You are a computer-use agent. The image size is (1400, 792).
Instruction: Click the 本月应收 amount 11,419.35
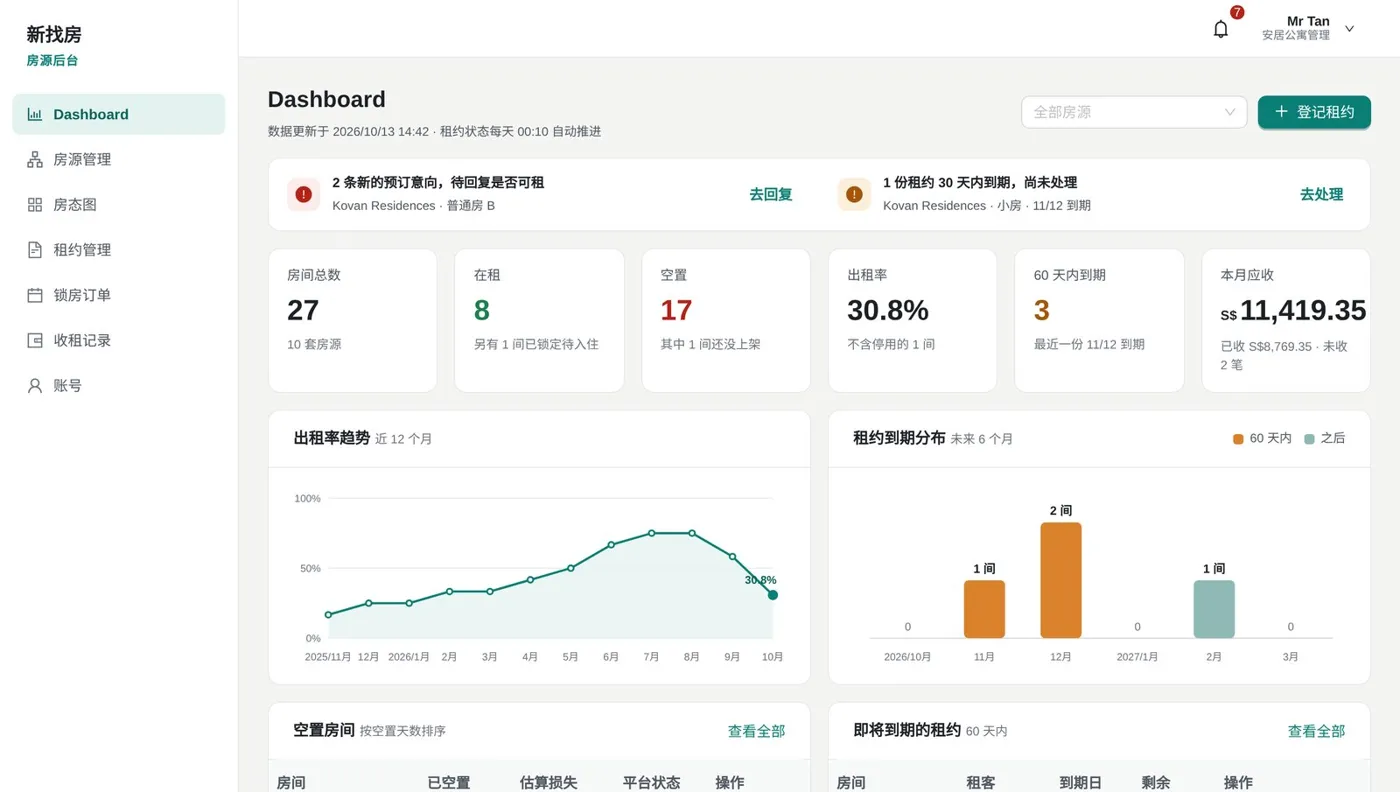click(1303, 310)
